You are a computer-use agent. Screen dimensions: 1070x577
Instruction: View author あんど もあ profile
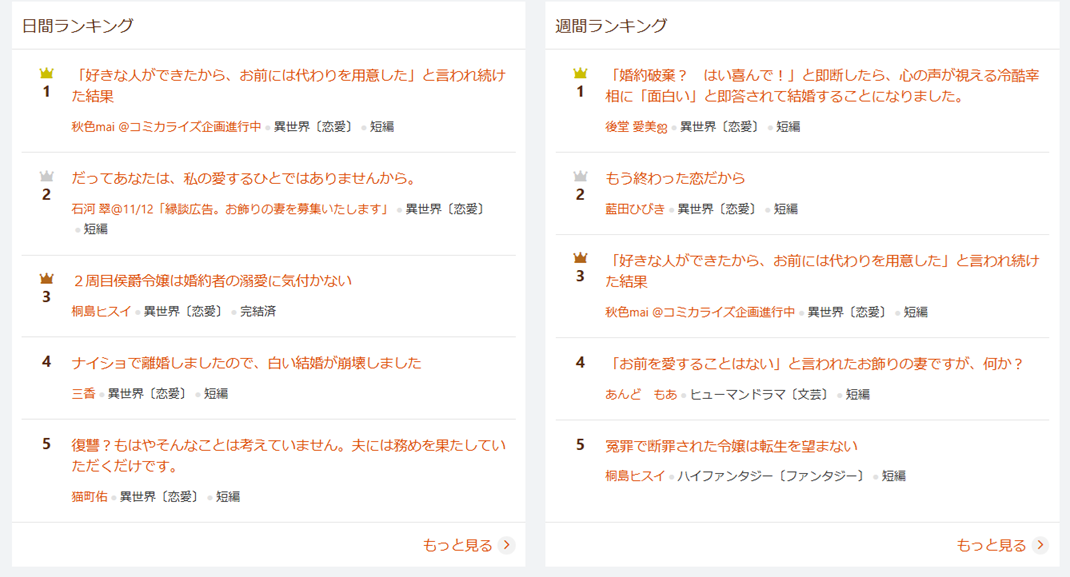pos(641,394)
